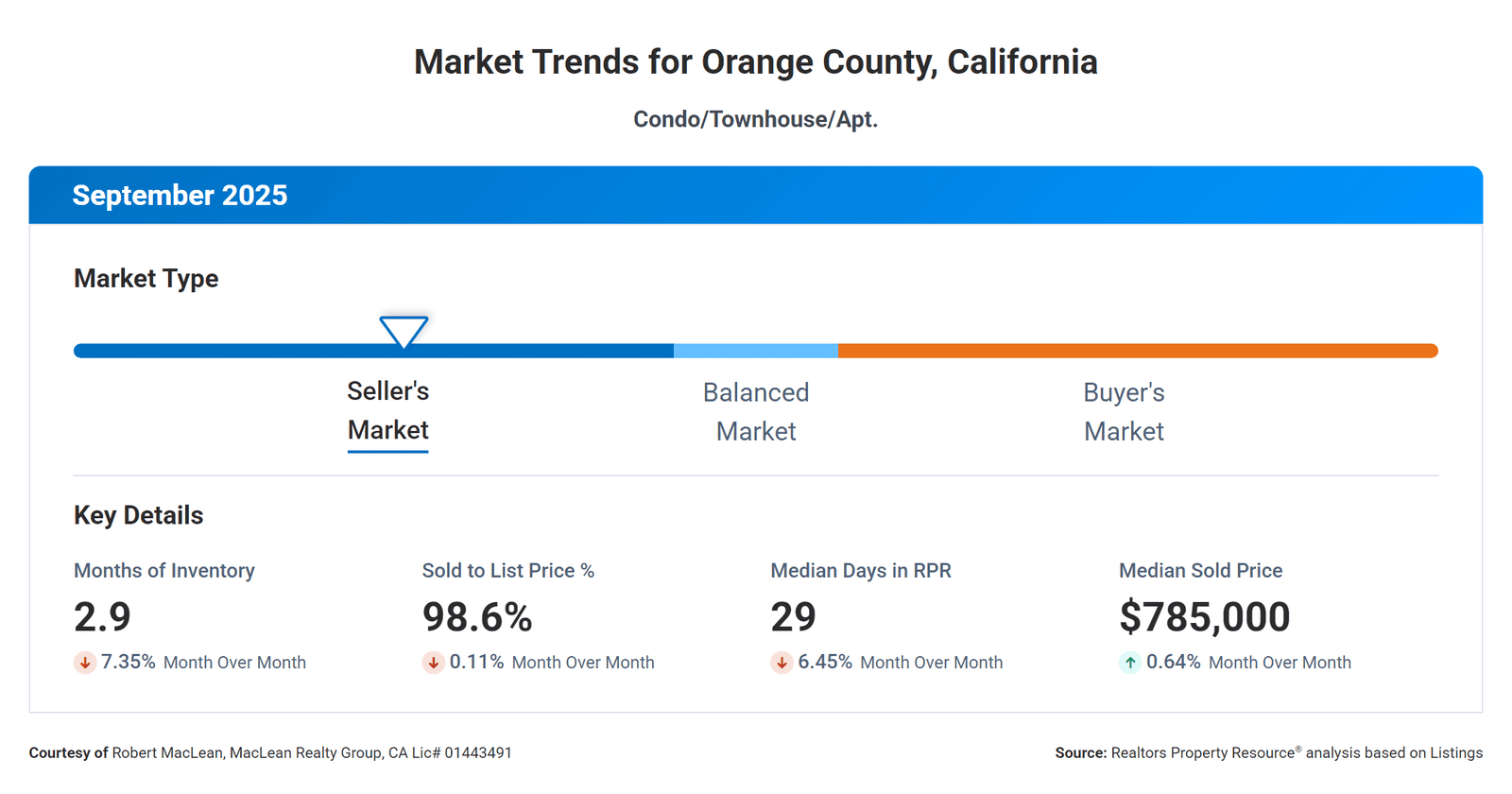The height and width of the screenshot is (794, 1512).
Task: Click the 98.6% sold to list value
Action: point(477,617)
